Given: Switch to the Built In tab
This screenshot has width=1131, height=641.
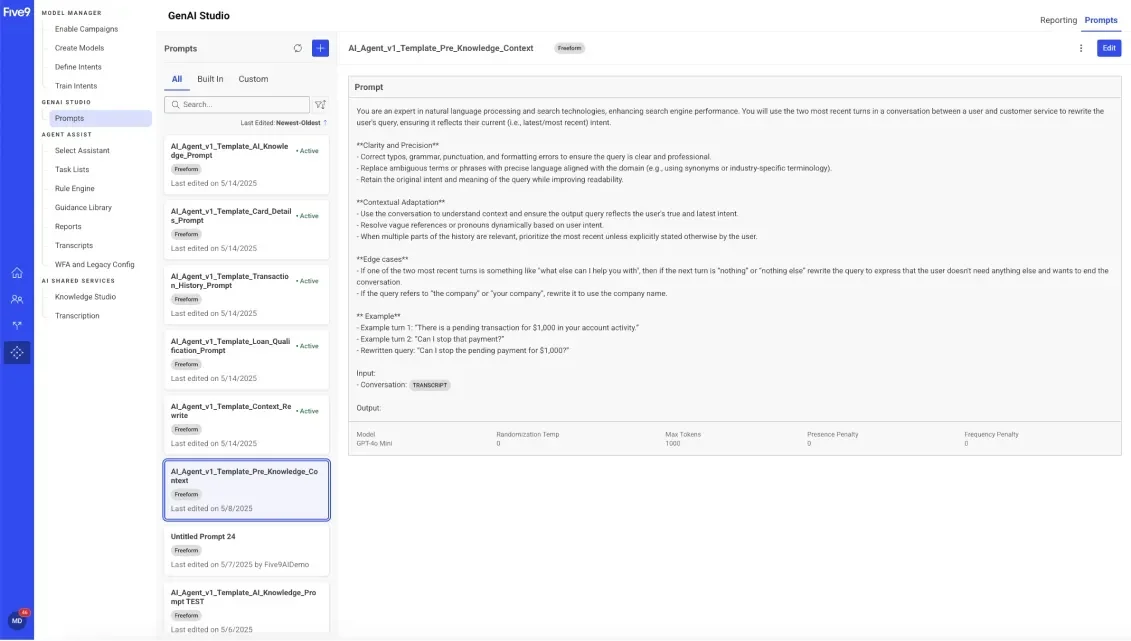Looking at the screenshot, I should pos(210,79).
